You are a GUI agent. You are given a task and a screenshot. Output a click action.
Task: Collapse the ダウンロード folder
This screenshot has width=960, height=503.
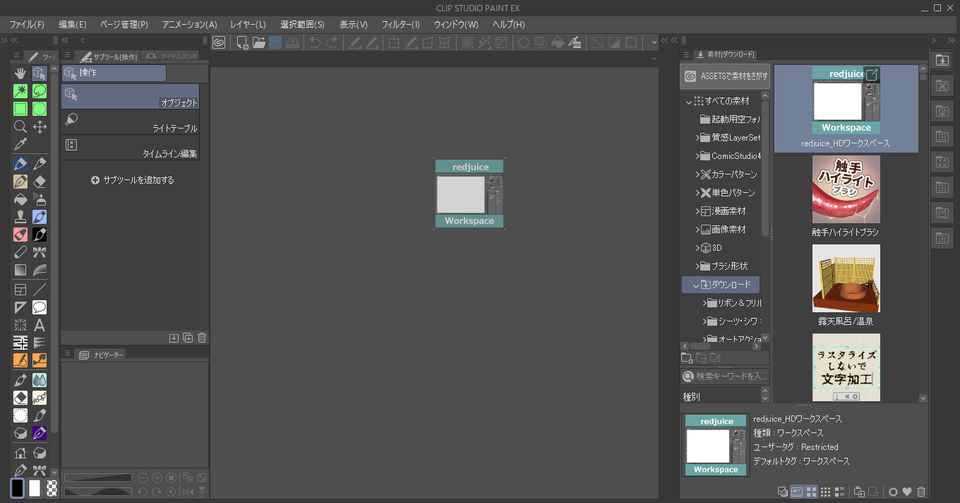tap(696, 285)
